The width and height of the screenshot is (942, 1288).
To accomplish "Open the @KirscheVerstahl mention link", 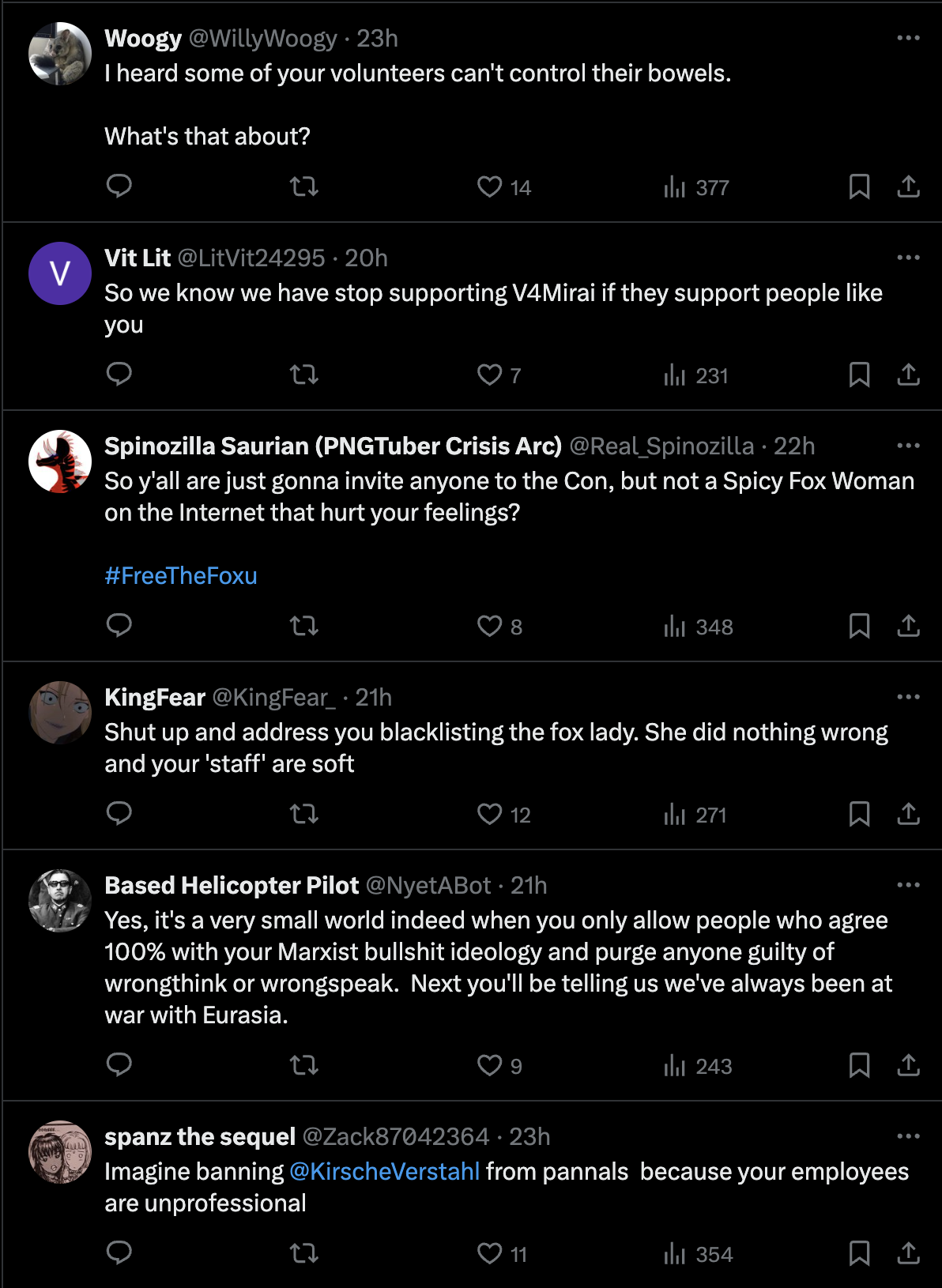I will [385, 1171].
